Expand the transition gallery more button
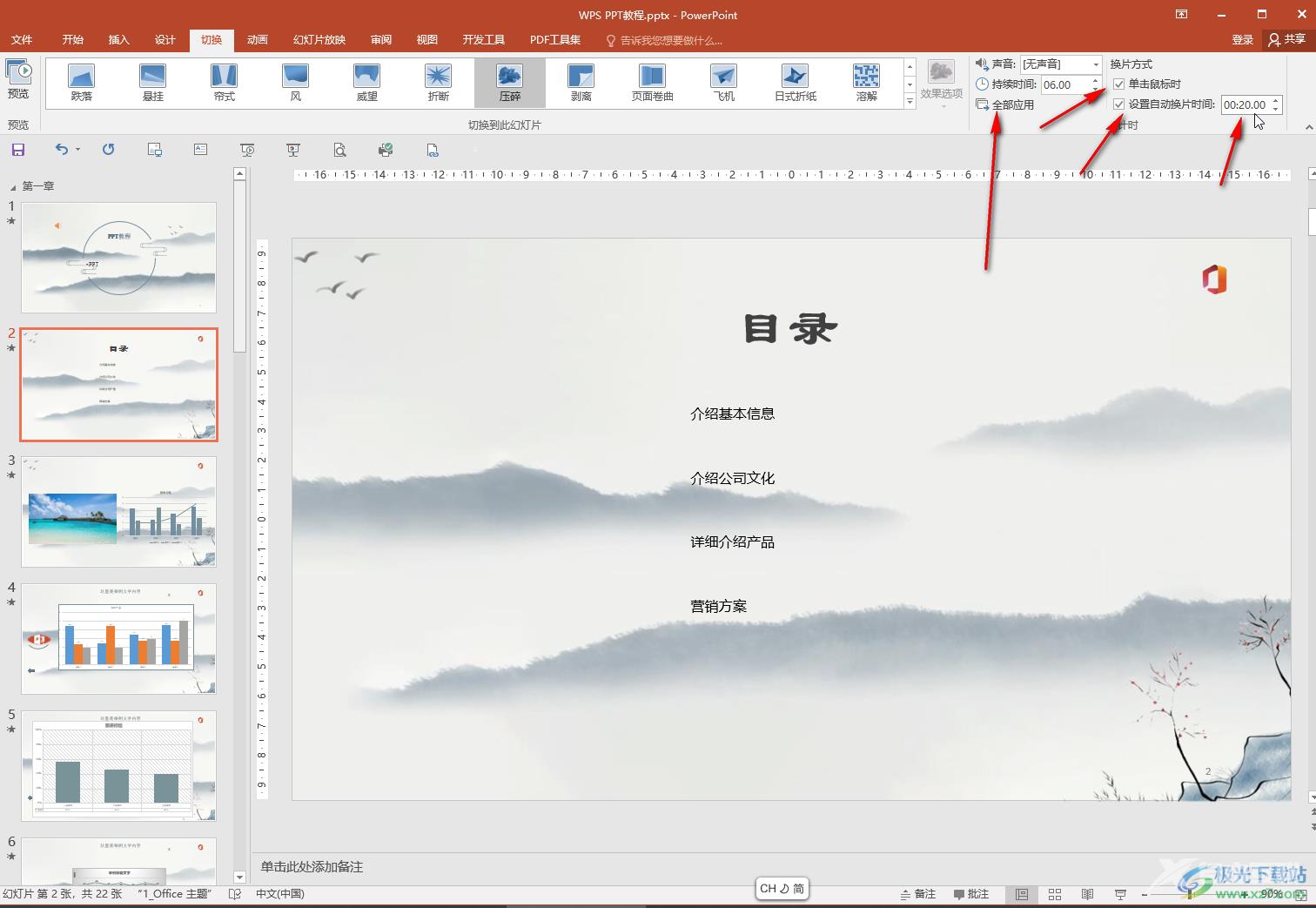This screenshot has height=908, width=1316. point(910,101)
